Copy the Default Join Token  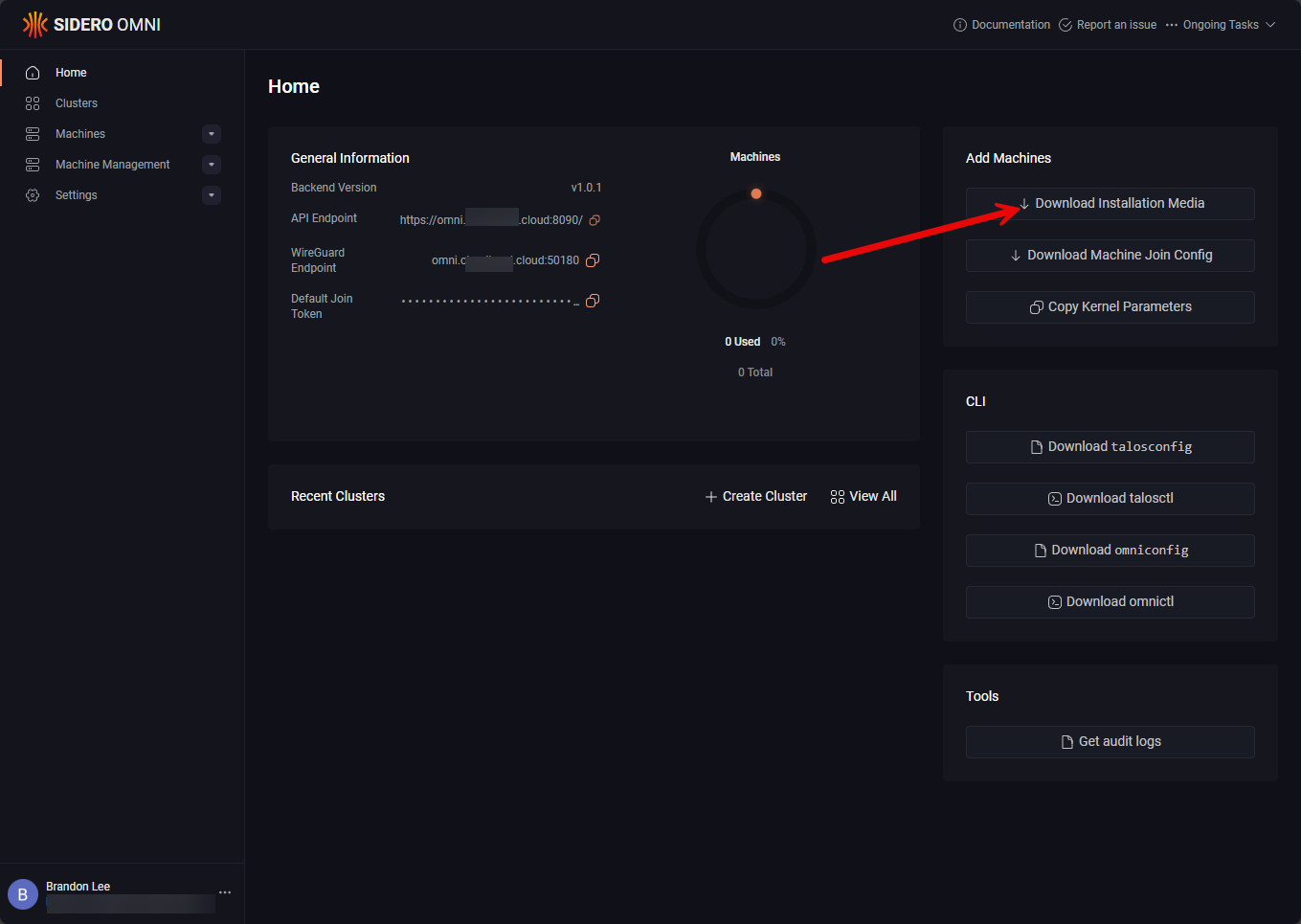pos(593,301)
